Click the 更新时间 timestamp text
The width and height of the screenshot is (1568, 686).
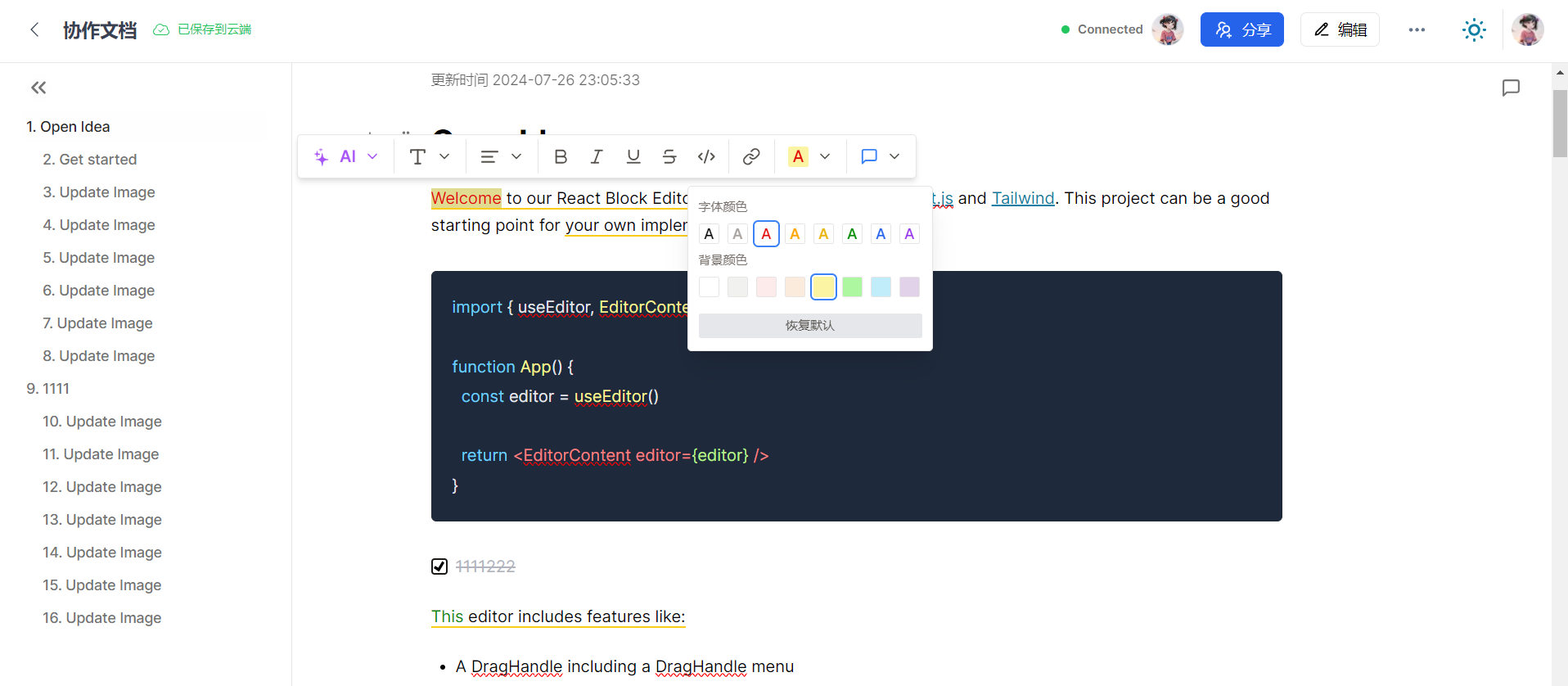[x=535, y=80]
